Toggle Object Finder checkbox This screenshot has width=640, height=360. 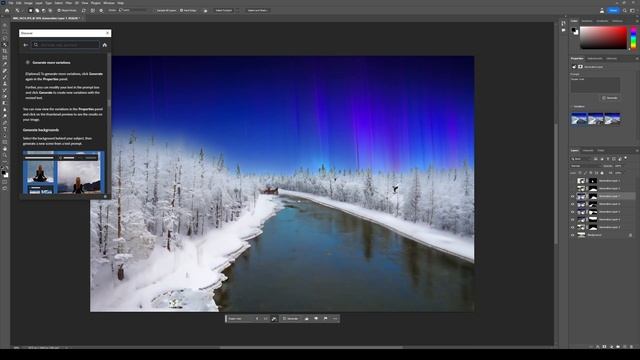click(59, 10)
